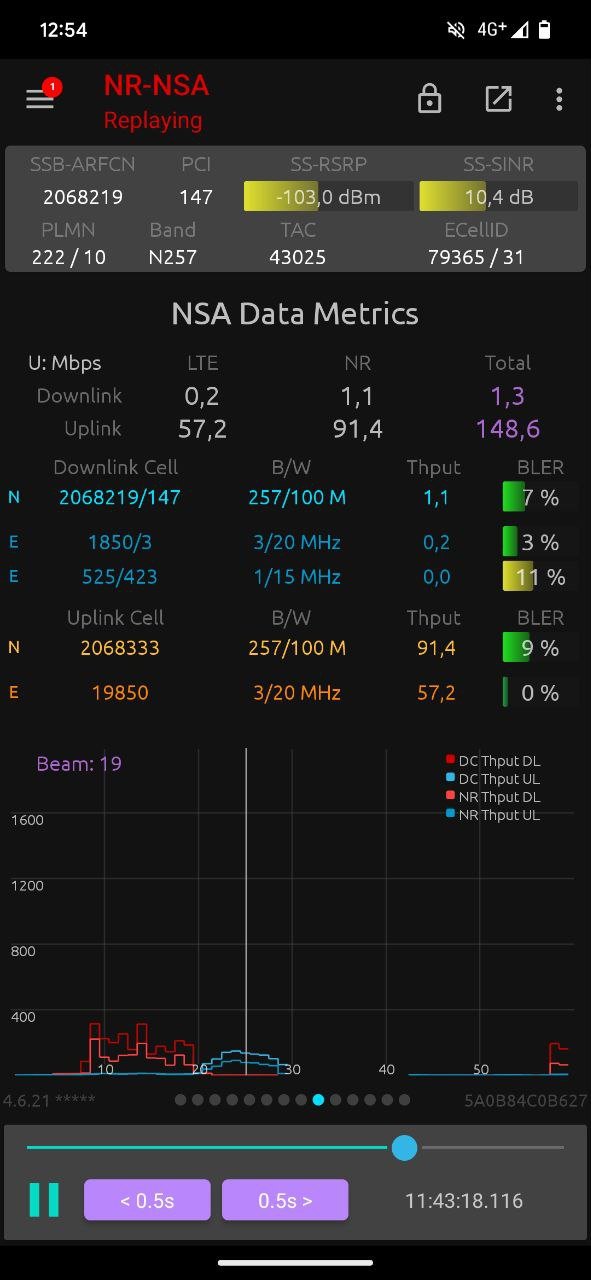
Task: Open the three-dot overflow menu
Action: 559,98
